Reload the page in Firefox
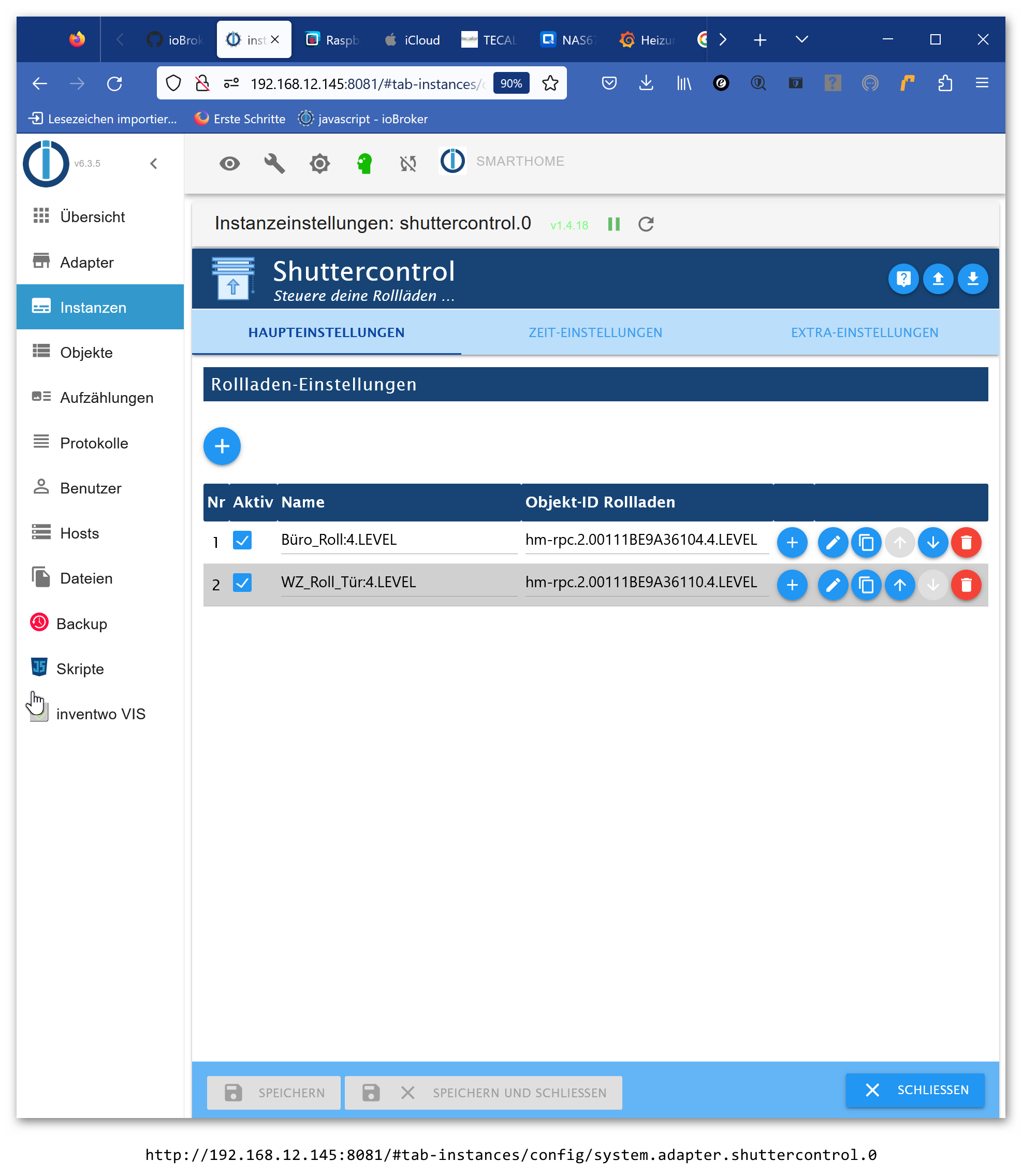The height and width of the screenshot is (1176, 1022). pyautogui.click(x=114, y=84)
